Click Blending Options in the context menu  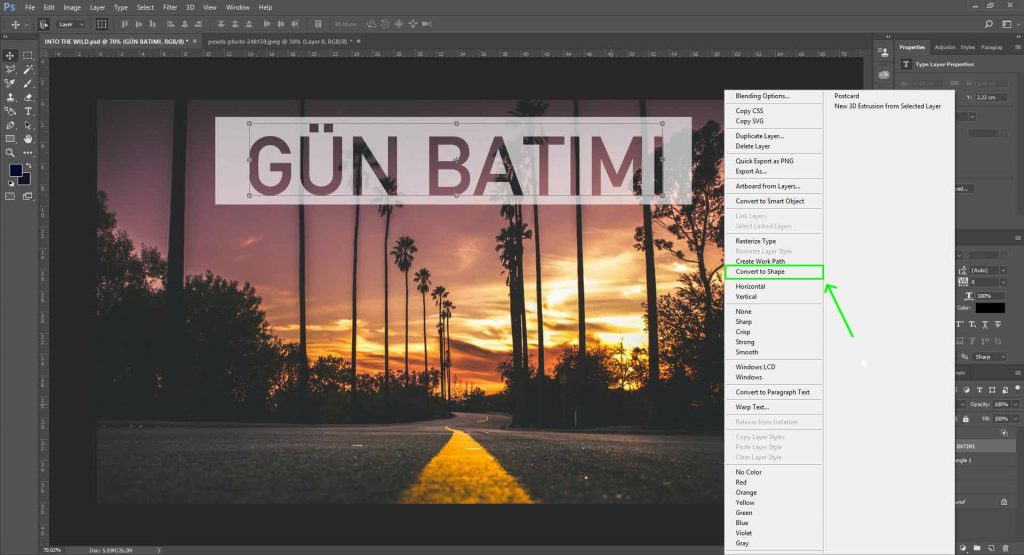point(762,96)
